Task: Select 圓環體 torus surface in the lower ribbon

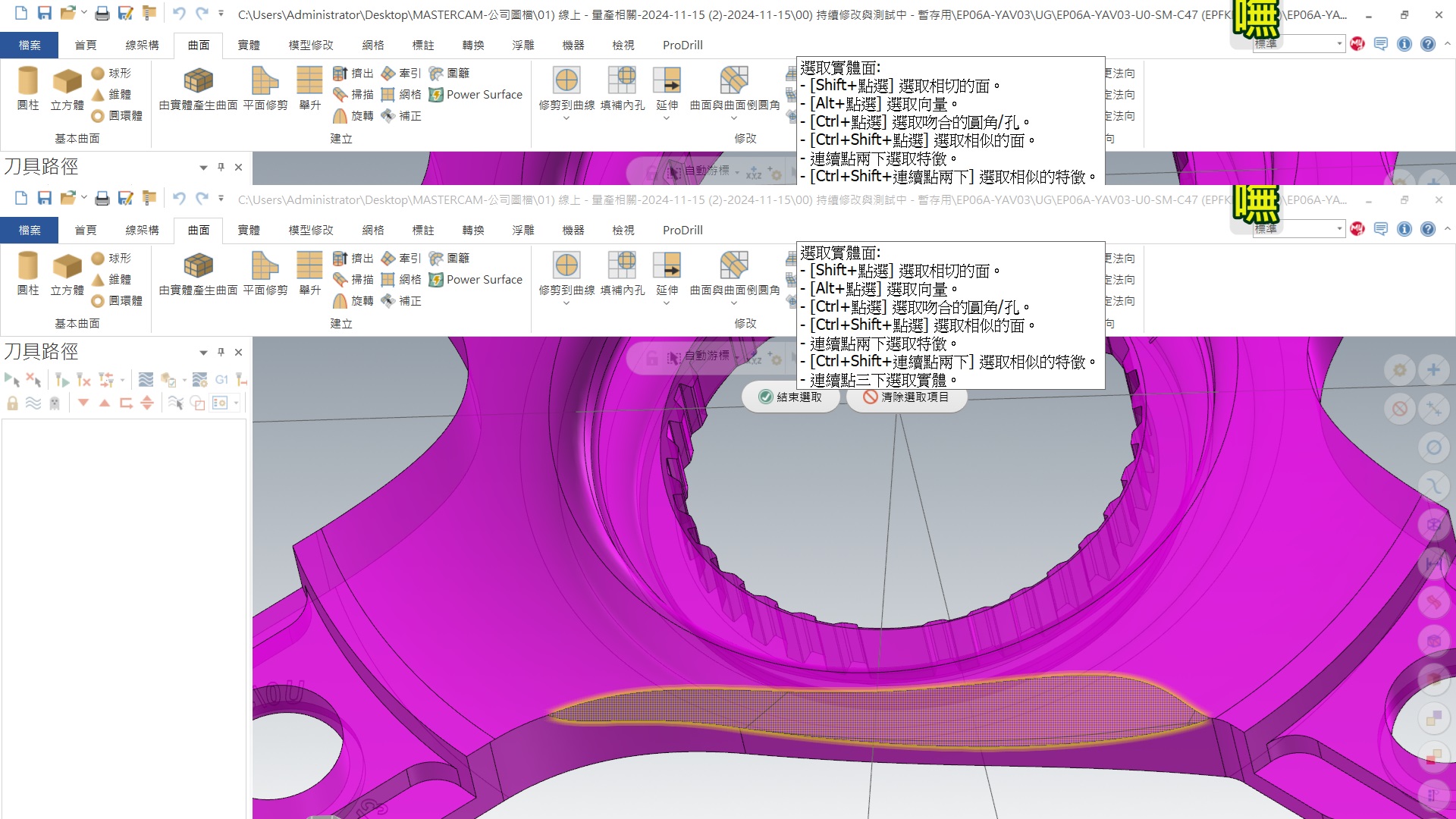Action: pos(117,301)
